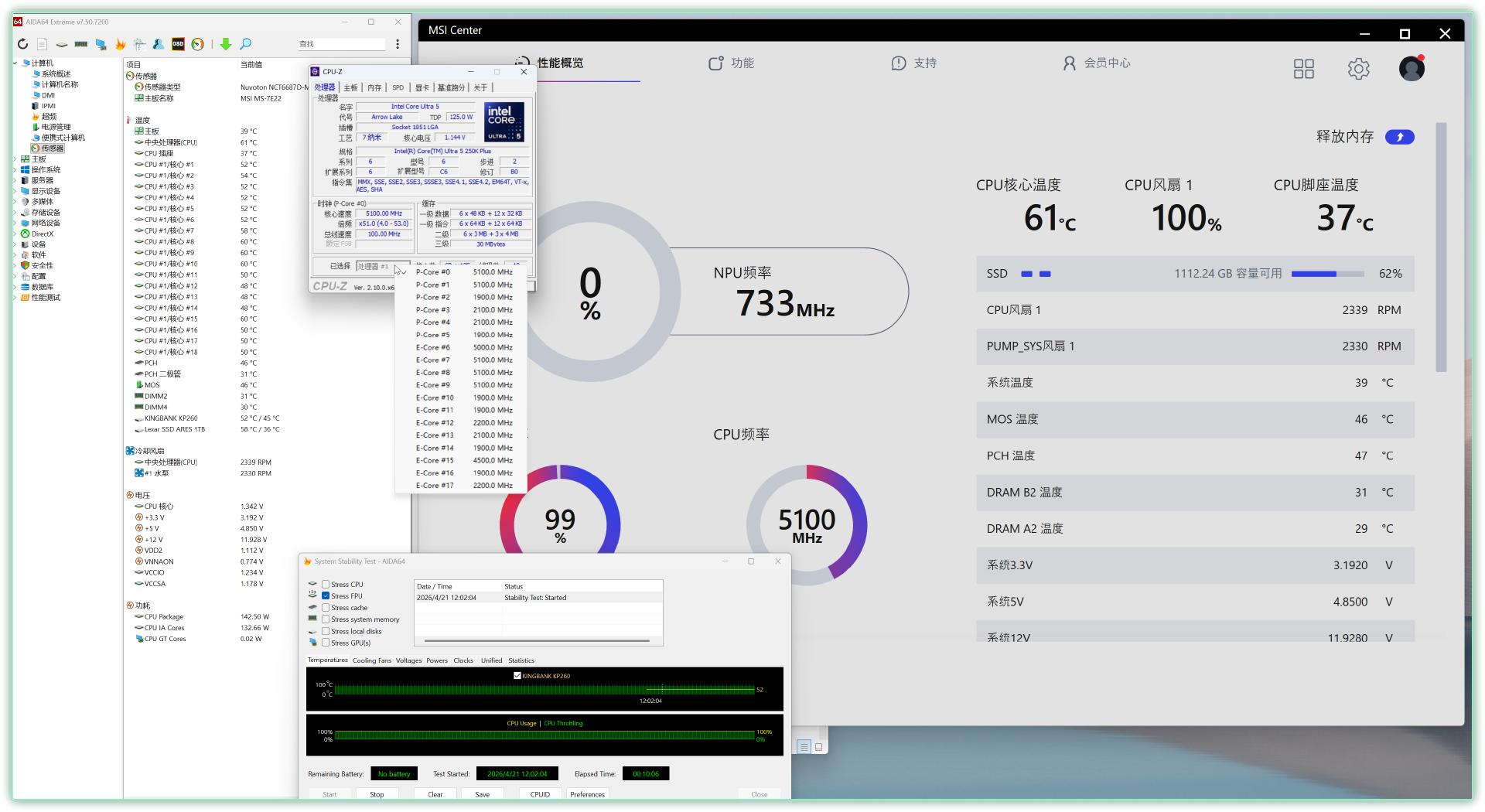Click the CPUID button in Stability Test
Viewport: 1485px width, 812px height.
pyautogui.click(x=540, y=794)
